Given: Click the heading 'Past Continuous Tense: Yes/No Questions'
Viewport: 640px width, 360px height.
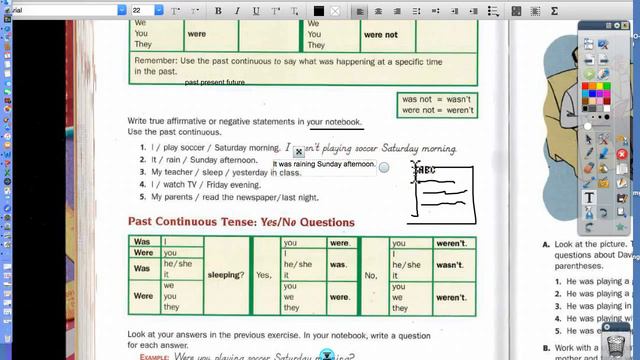Looking at the screenshot, I should coord(241,222).
